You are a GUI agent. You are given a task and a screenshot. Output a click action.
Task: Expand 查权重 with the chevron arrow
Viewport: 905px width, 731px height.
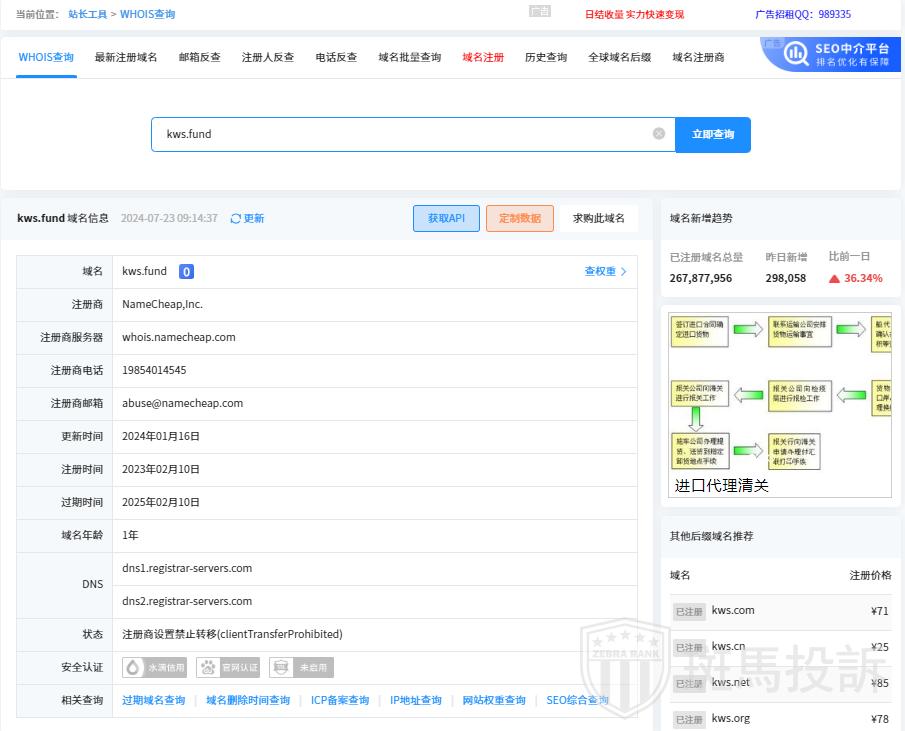(623, 271)
